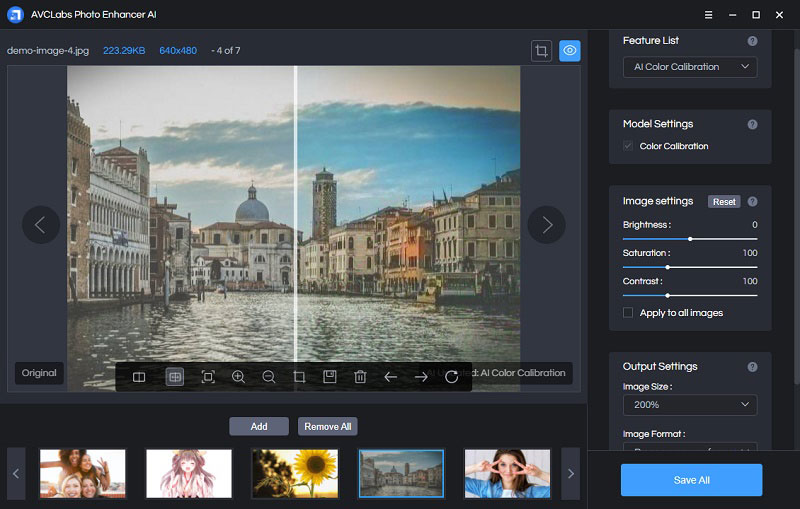Click the 640x480 resolution text
800x509 pixels.
(178, 50)
